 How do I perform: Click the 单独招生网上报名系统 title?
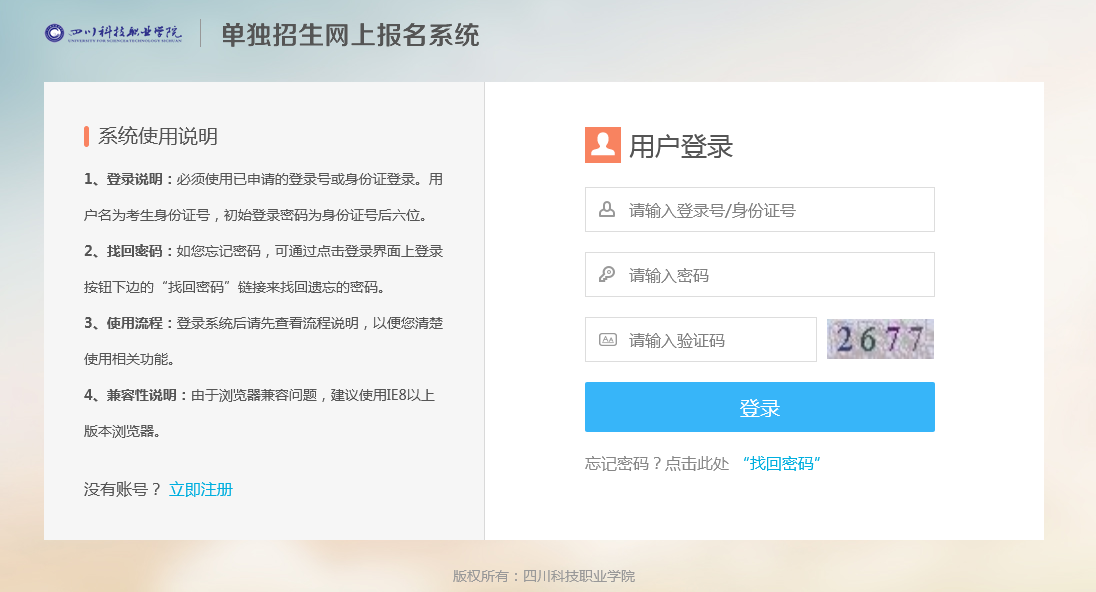350,35
